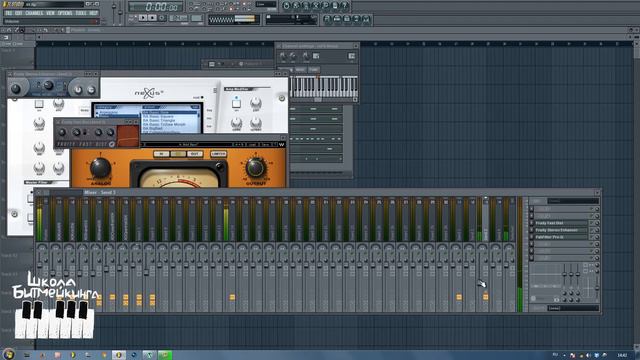This screenshot has width=640, height=360.
Task: Toggle enable switch for Fruity Fast Dist slot
Action: pos(531,223)
